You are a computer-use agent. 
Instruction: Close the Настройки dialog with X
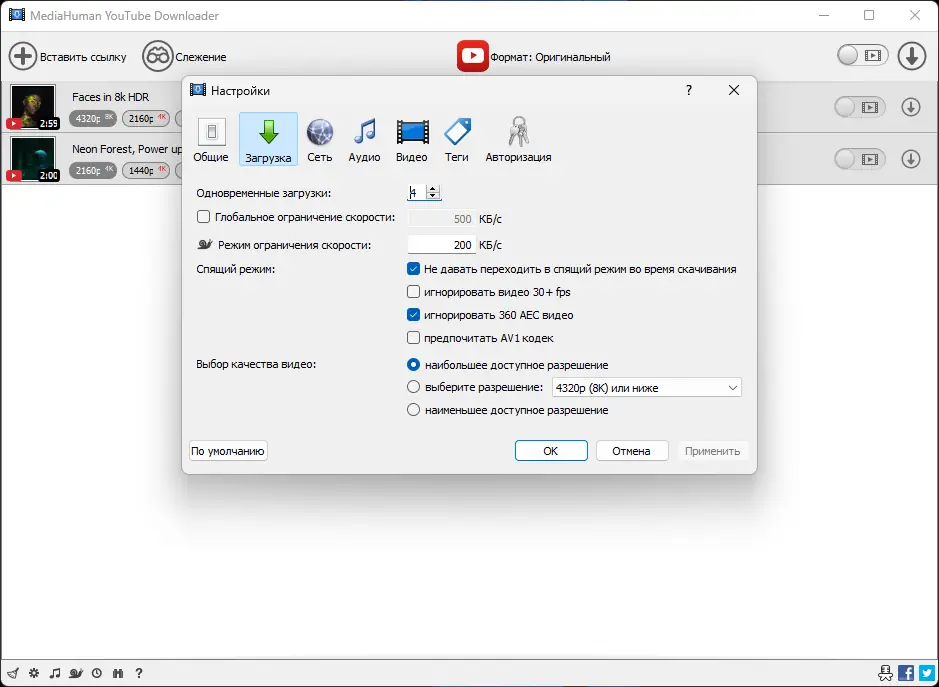coord(734,90)
